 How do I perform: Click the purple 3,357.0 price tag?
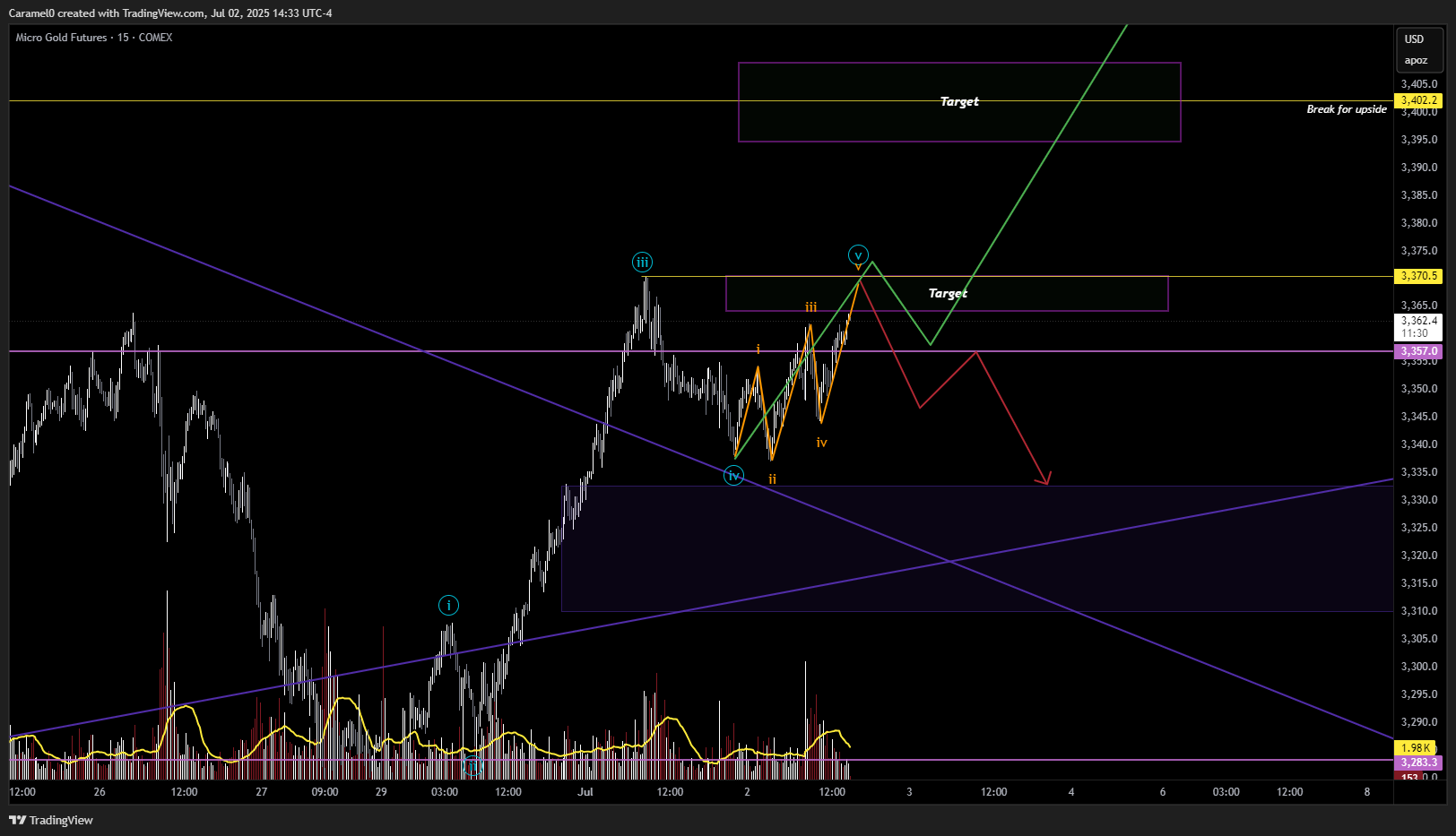pyautogui.click(x=1418, y=351)
